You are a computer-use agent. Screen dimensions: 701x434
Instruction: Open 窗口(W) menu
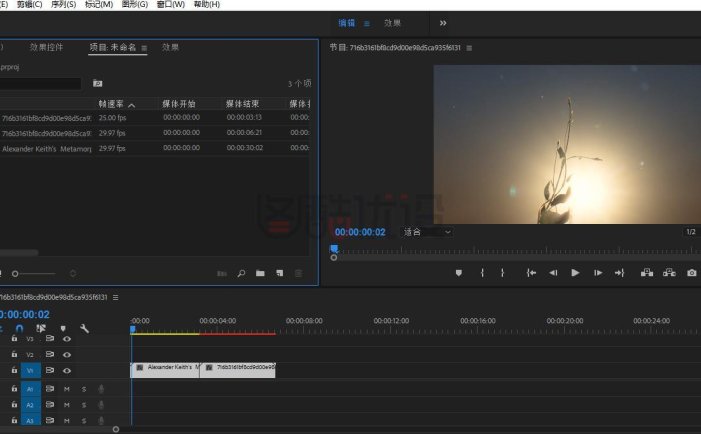click(x=170, y=4)
